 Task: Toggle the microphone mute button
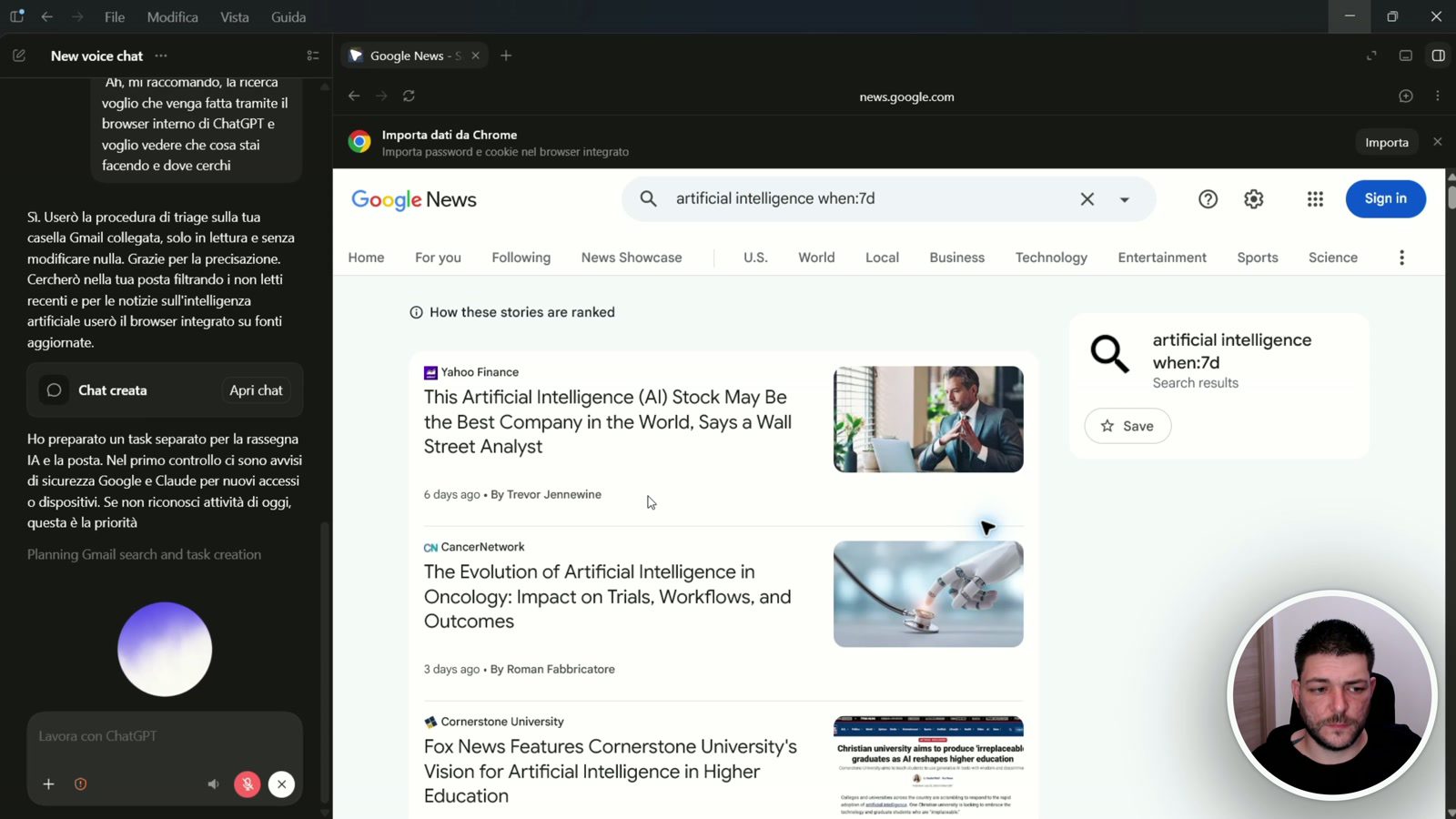(x=247, y=784)
